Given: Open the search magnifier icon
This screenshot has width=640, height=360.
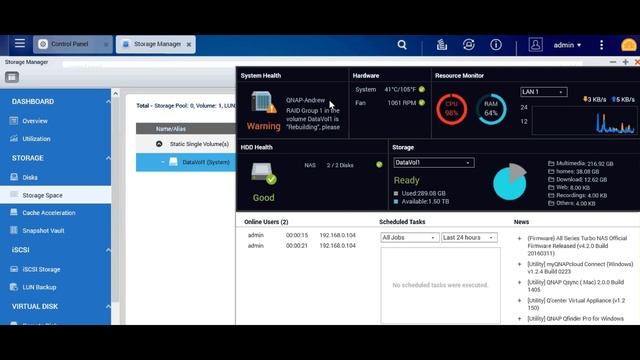Looking at the screenshot, I should click(402, 45).
